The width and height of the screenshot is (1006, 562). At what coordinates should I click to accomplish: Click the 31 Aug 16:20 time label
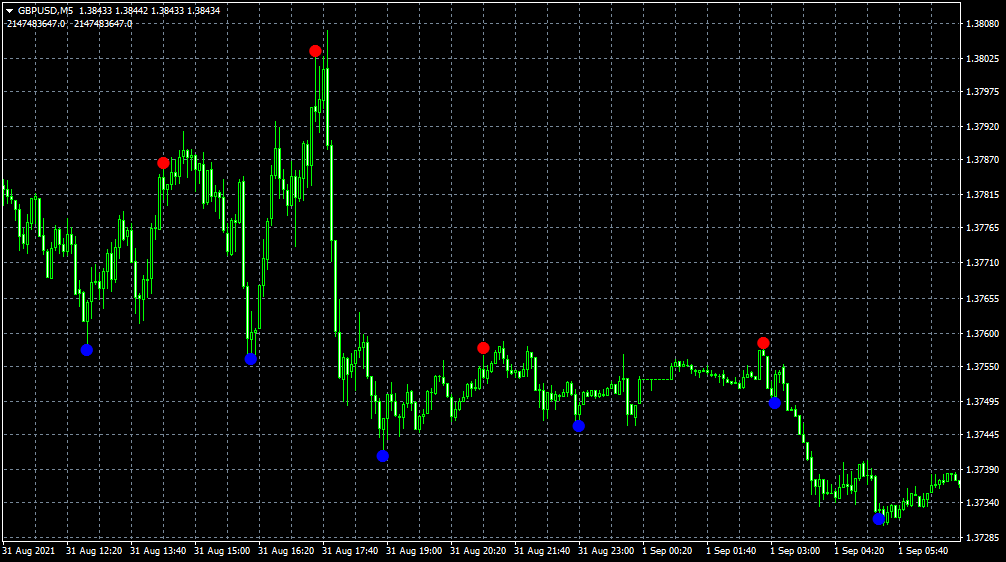coord(286,550)
